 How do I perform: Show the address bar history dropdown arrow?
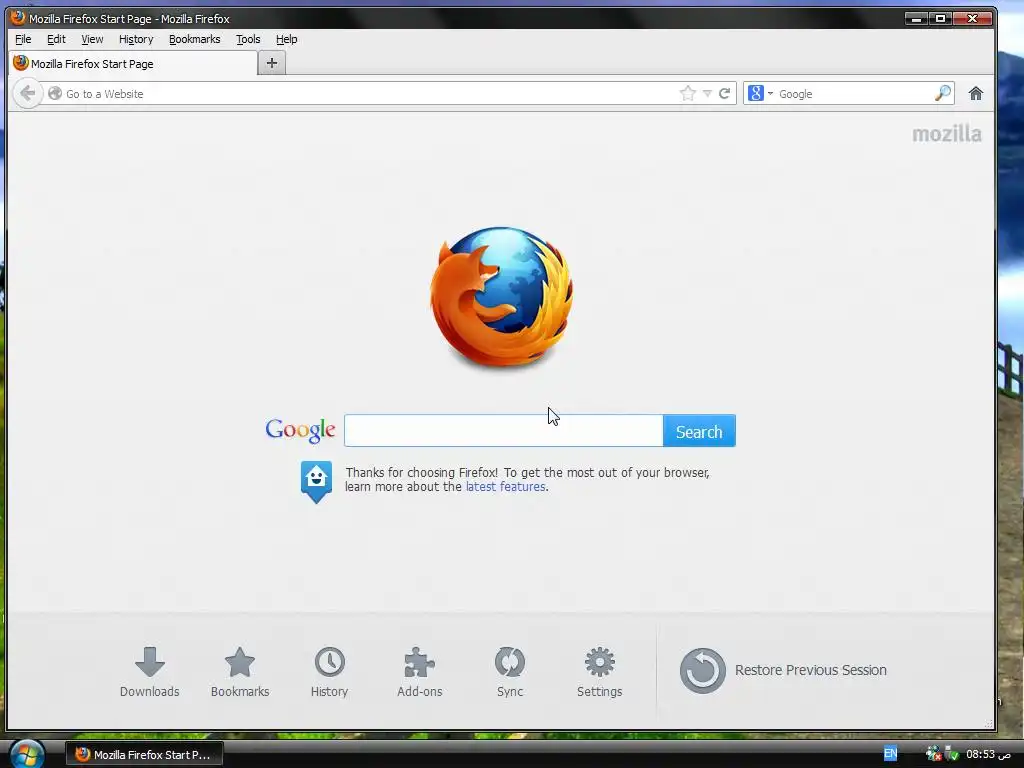(x=707, y=93)
